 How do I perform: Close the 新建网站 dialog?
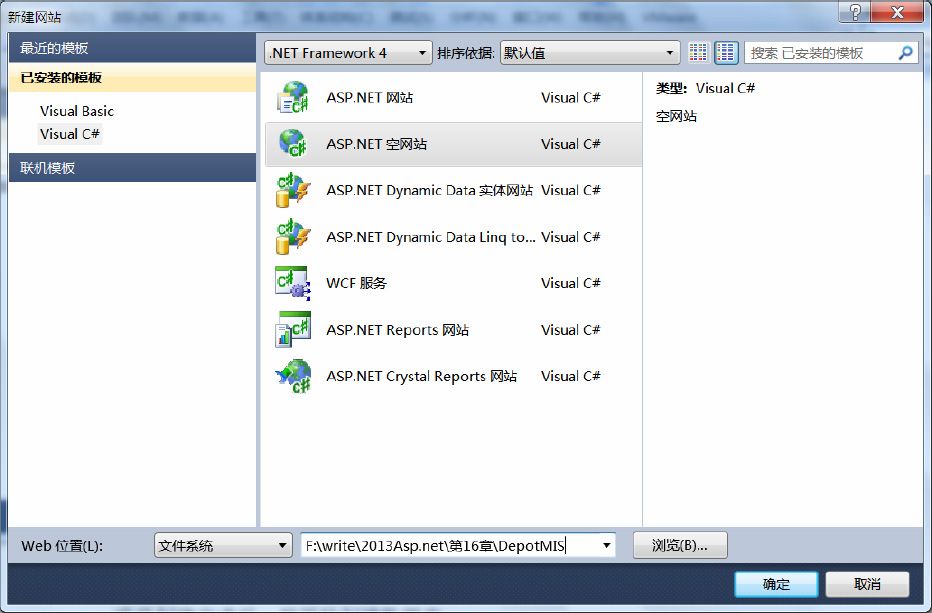click(898, 12)
